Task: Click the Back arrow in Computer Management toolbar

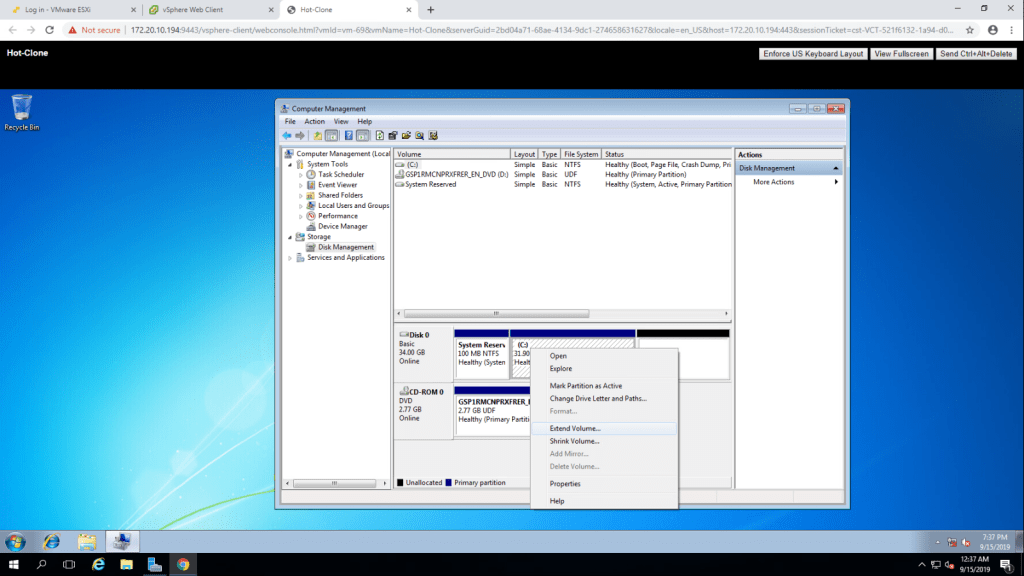Action: click(x=286, y=135)
